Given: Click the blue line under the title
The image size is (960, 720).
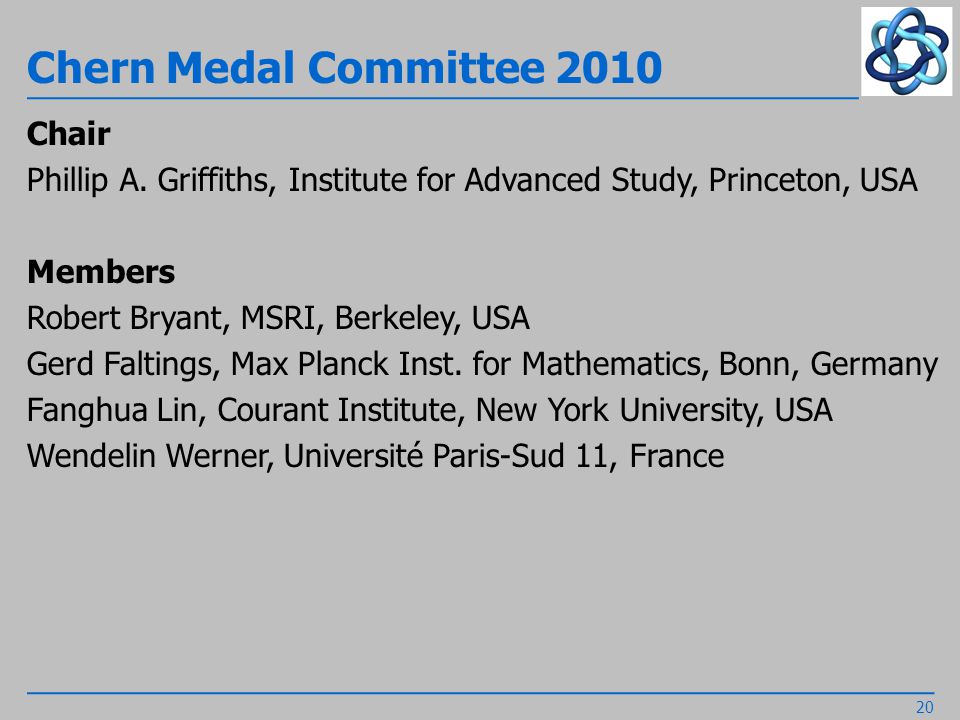Looking at the screenshot, I should click(442, 98).
